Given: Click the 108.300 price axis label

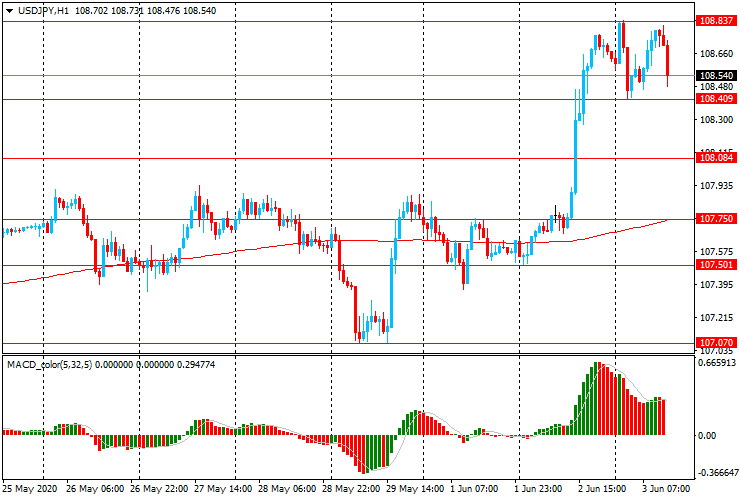Looking at the screenshot, I should [716, 120].
